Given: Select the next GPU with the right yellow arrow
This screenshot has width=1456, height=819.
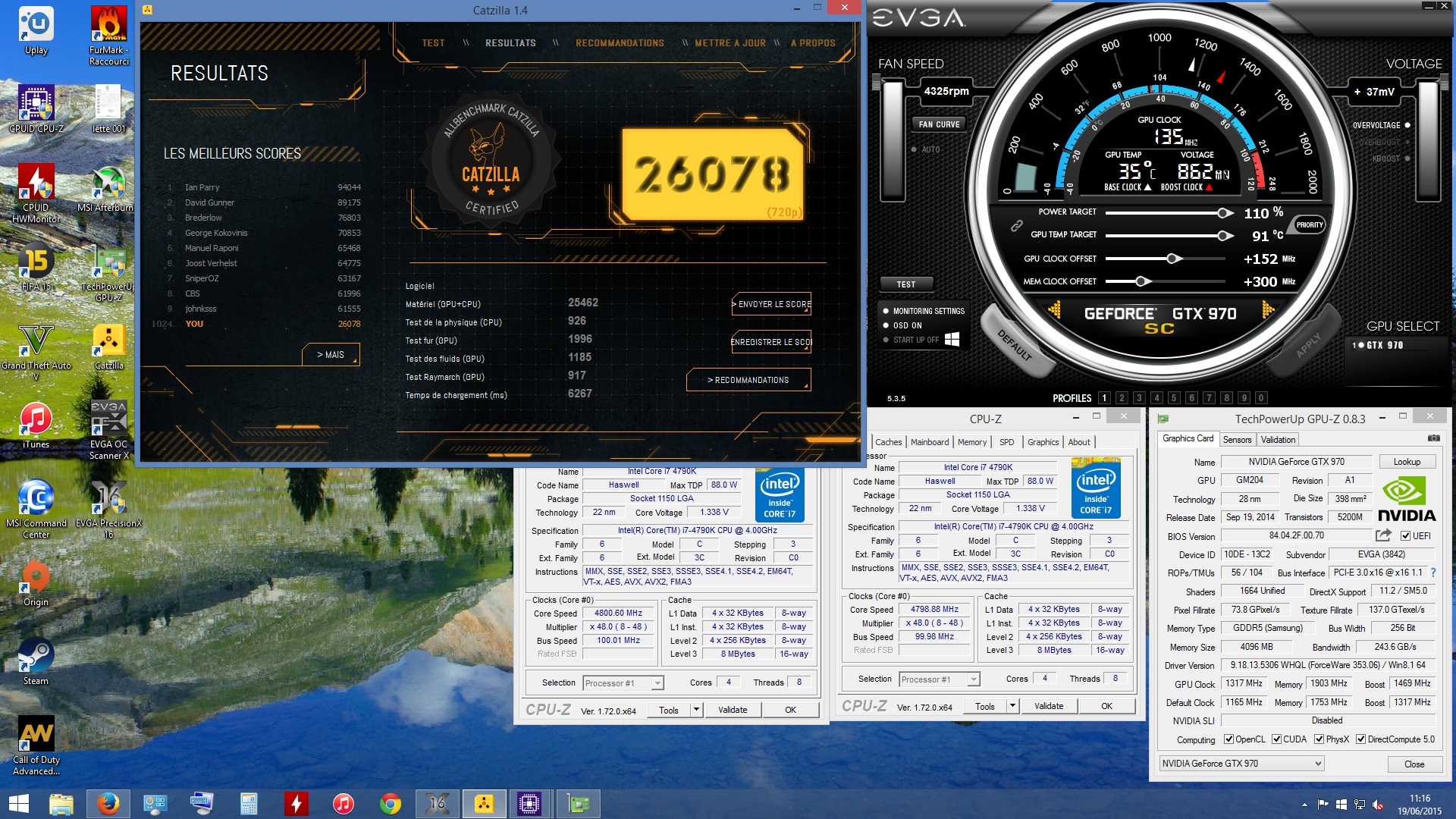Looking at the screenshot, I should point(1268,309).
